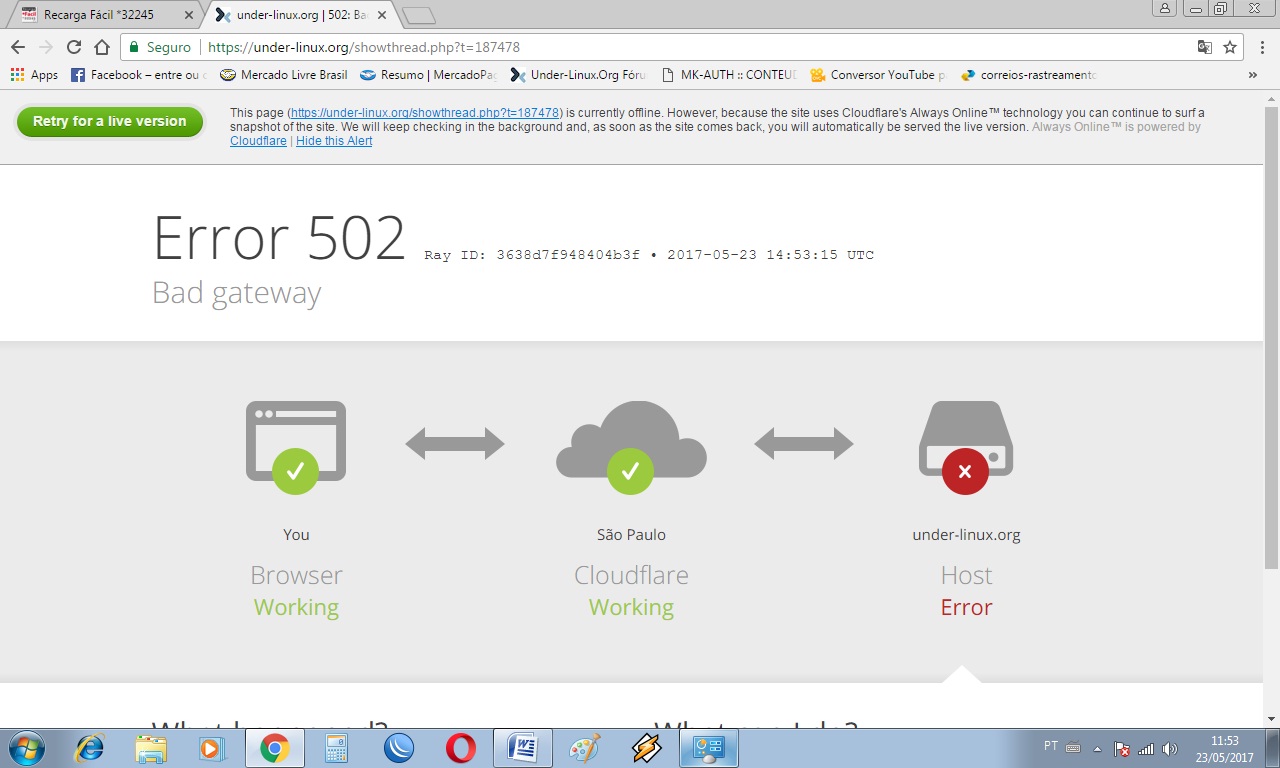Screen dimensions: 1280x768
Task: Open Paint from the taskbar
Action: coord(584,748)
